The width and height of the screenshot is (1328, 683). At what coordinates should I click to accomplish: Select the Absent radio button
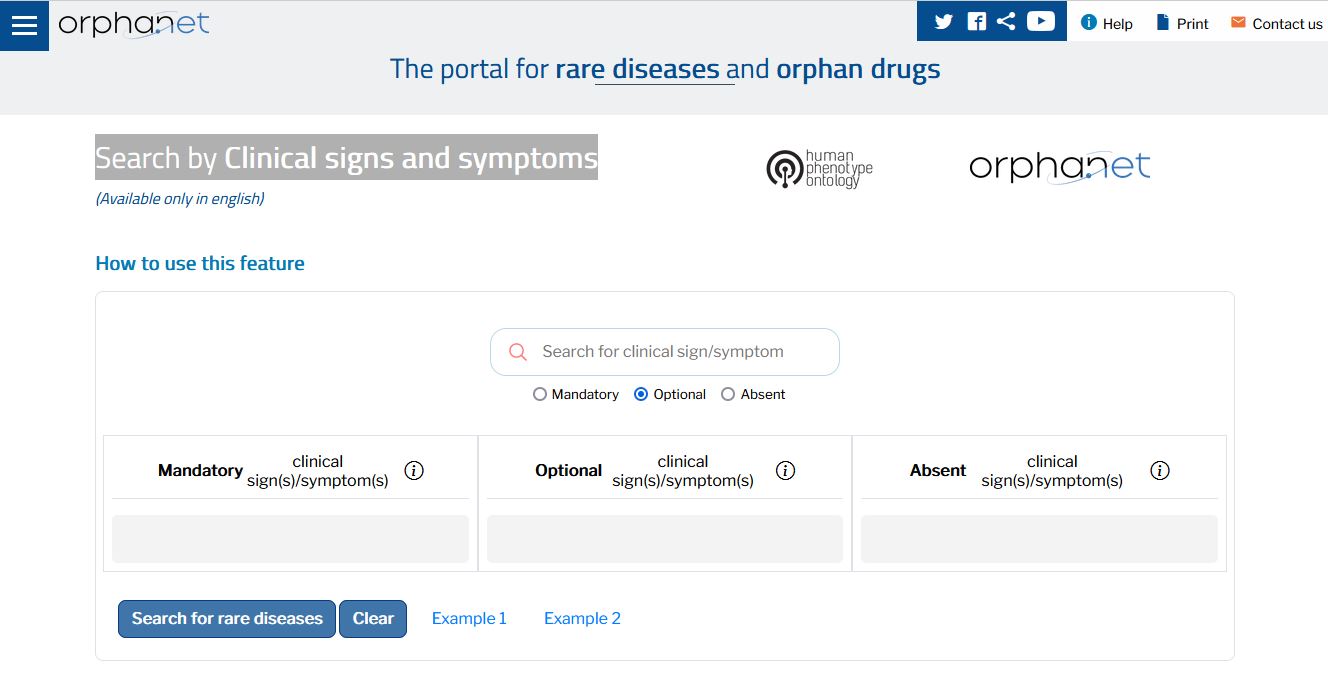pyautogui.click(x=728, y=394)
